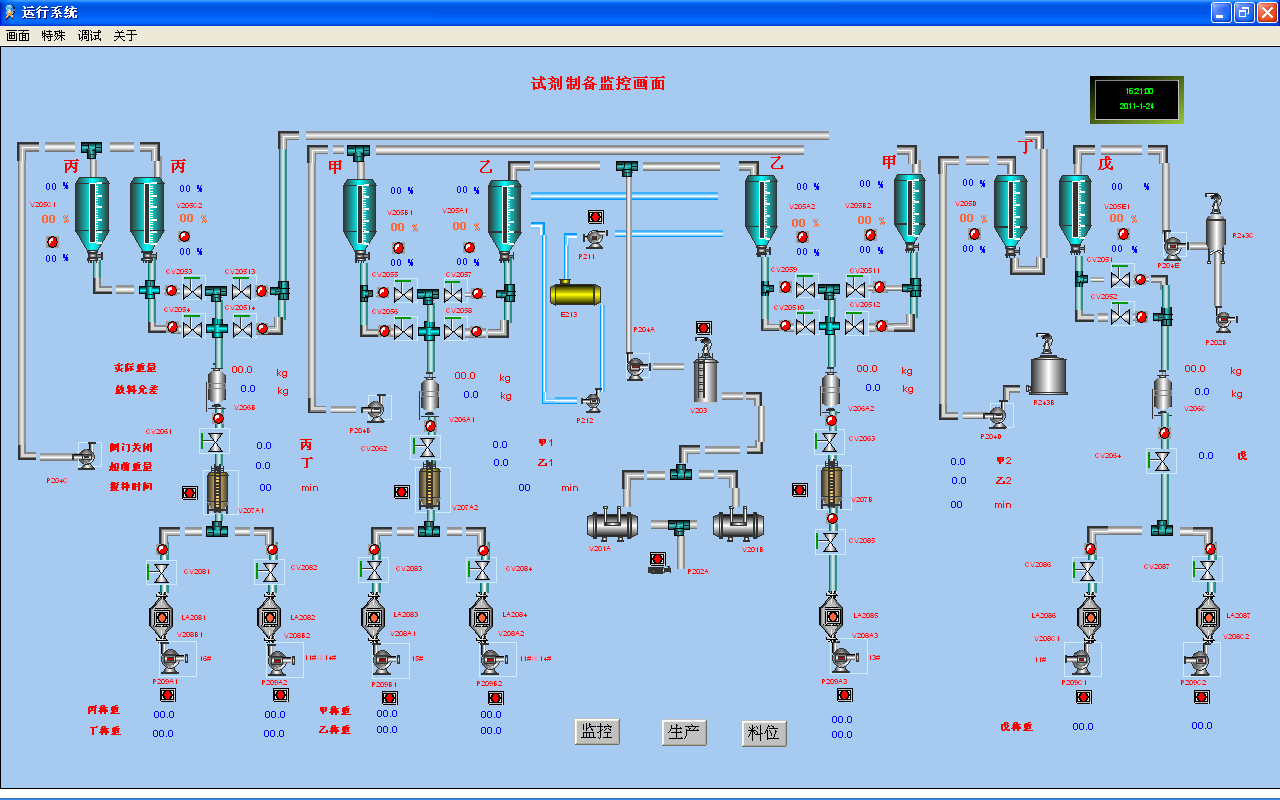Toggle valve CV2051
1280x800 pixels.
point(1121,280)
